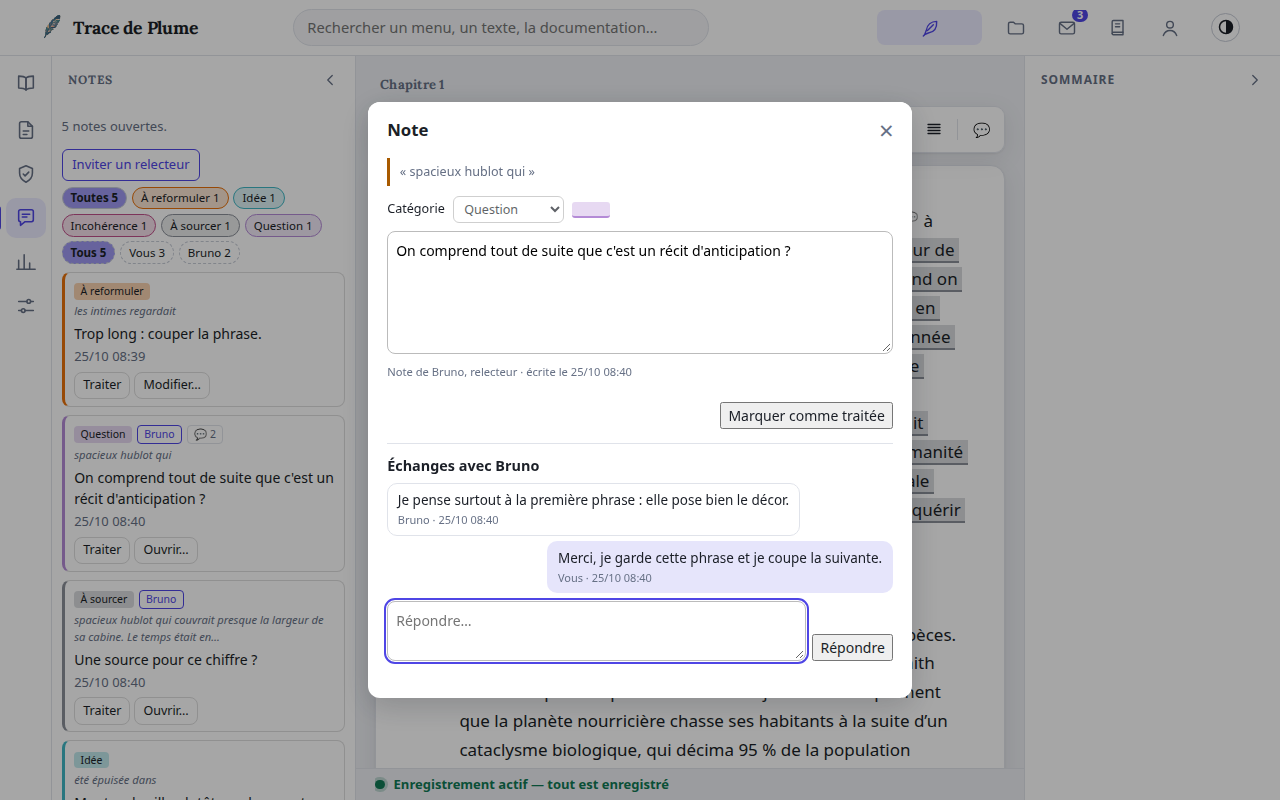Viewport: 1280px width, 800px height.
Task: Click the comment bubble icon in the editor toolbar
Action: point(982,130)
